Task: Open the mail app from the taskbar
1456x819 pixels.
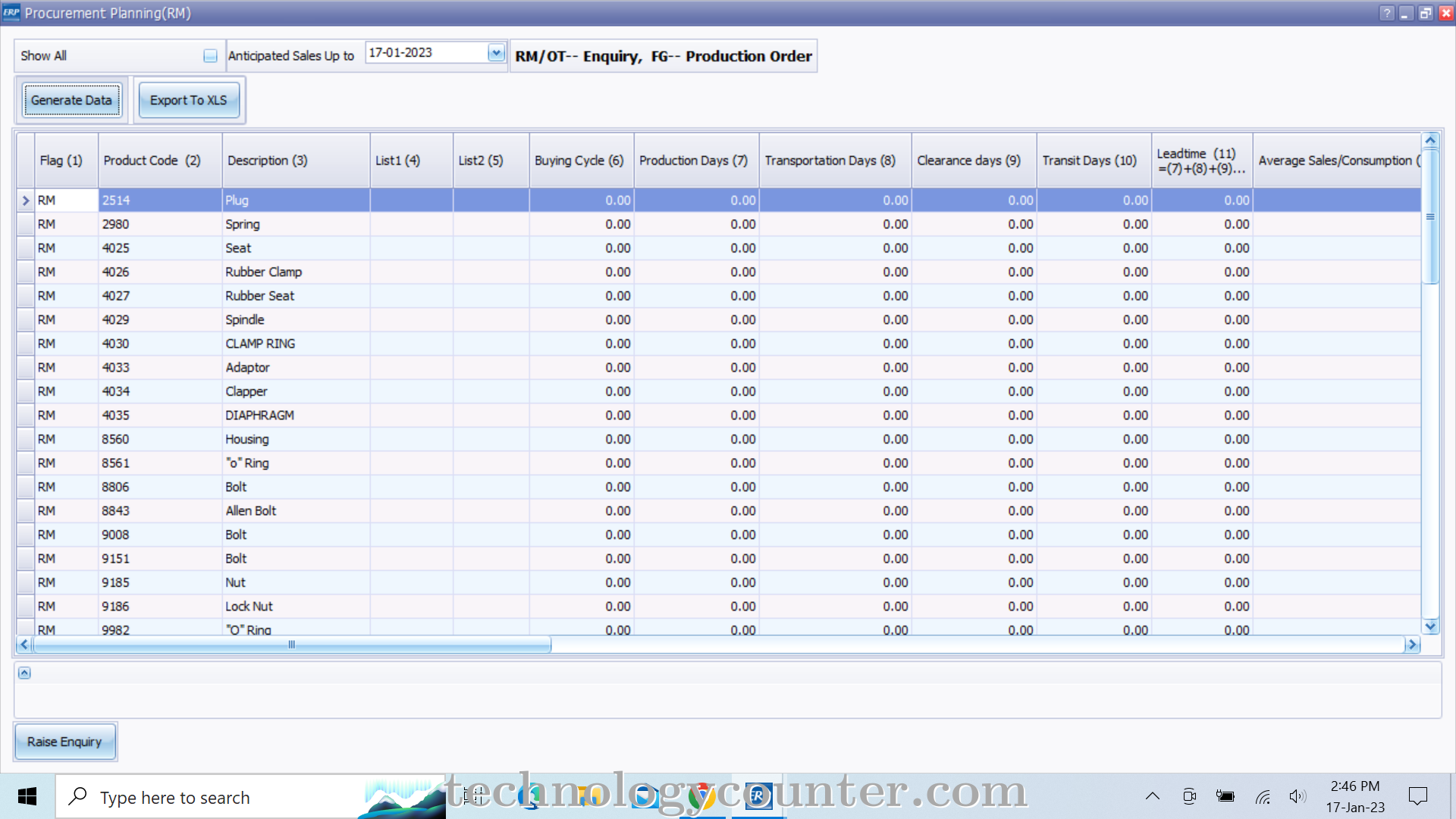Action: pos(646,796)
